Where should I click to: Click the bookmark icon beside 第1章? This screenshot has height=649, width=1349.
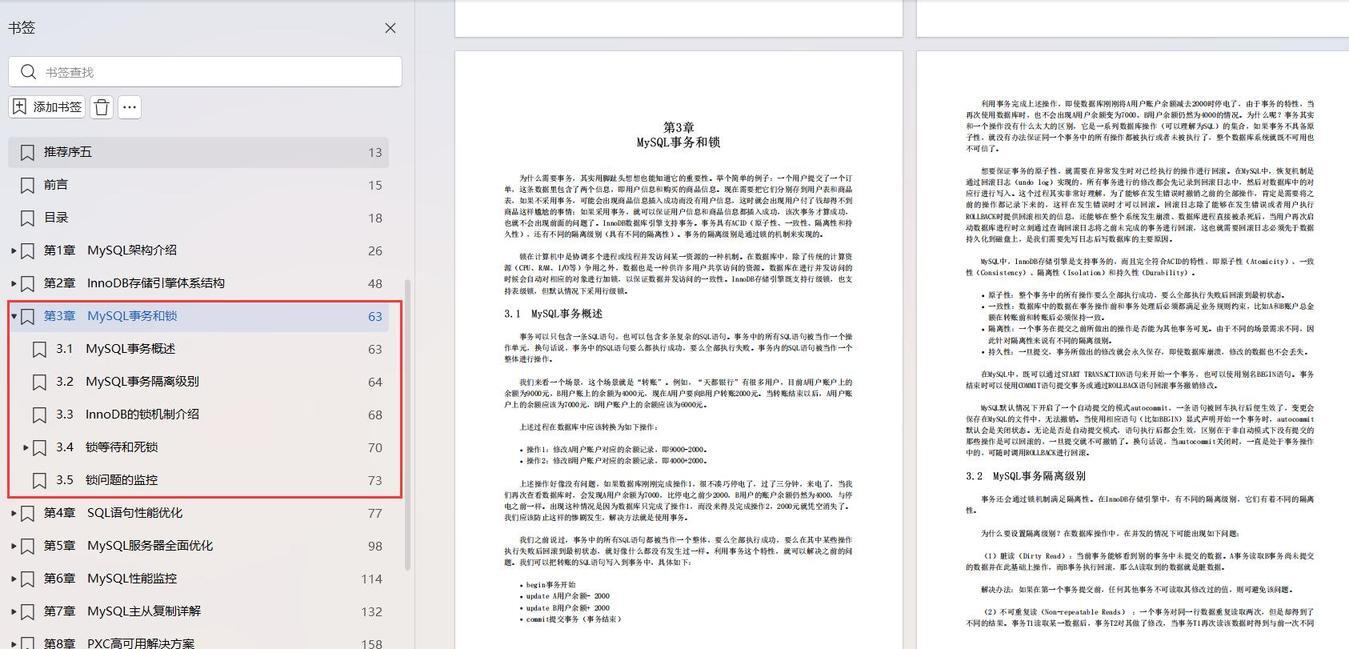27,251
